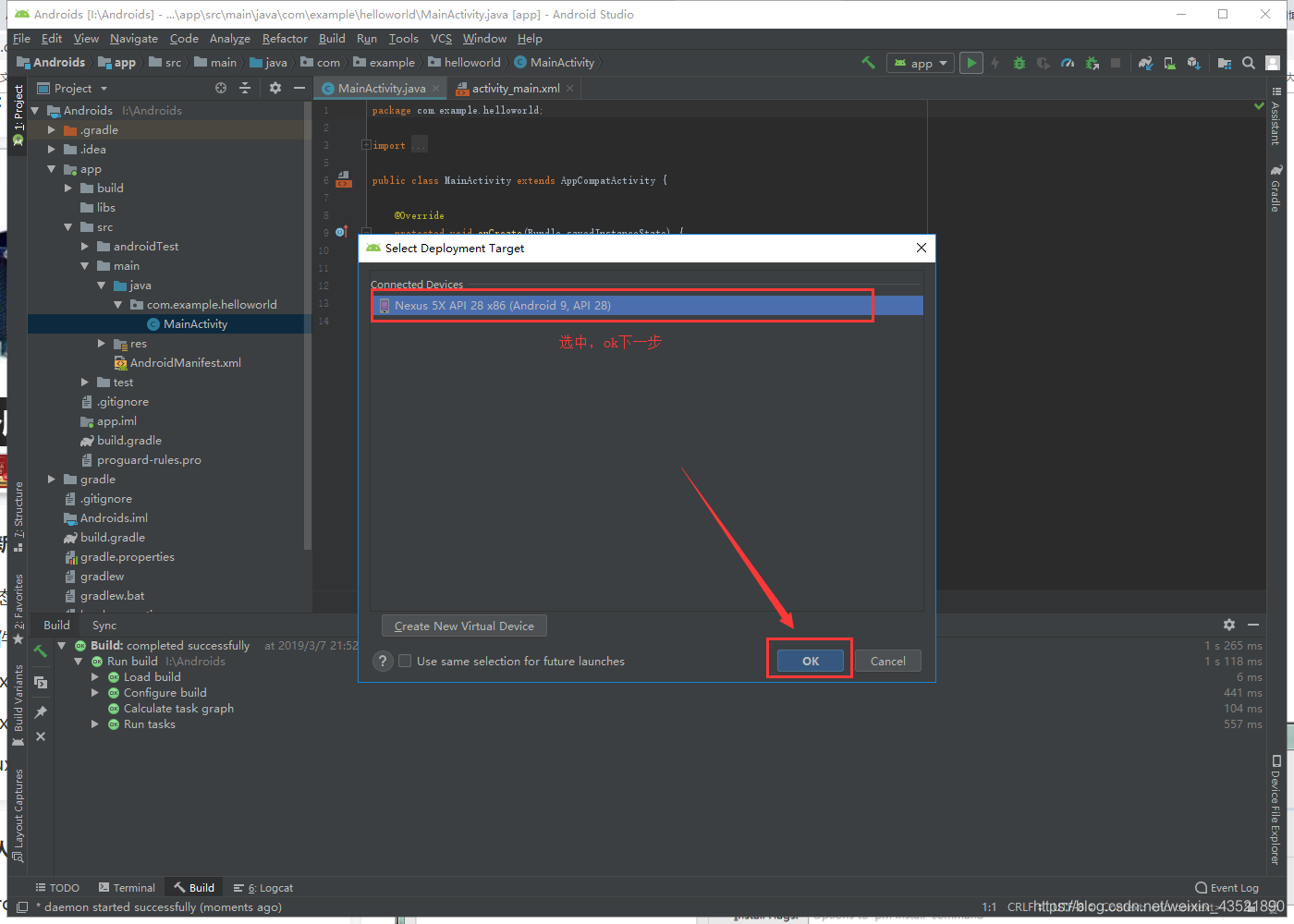The width and height of the screenshot is (1294, 924).
Task: Click Collapse All icon in Project panel
Action: click(245, 88)
